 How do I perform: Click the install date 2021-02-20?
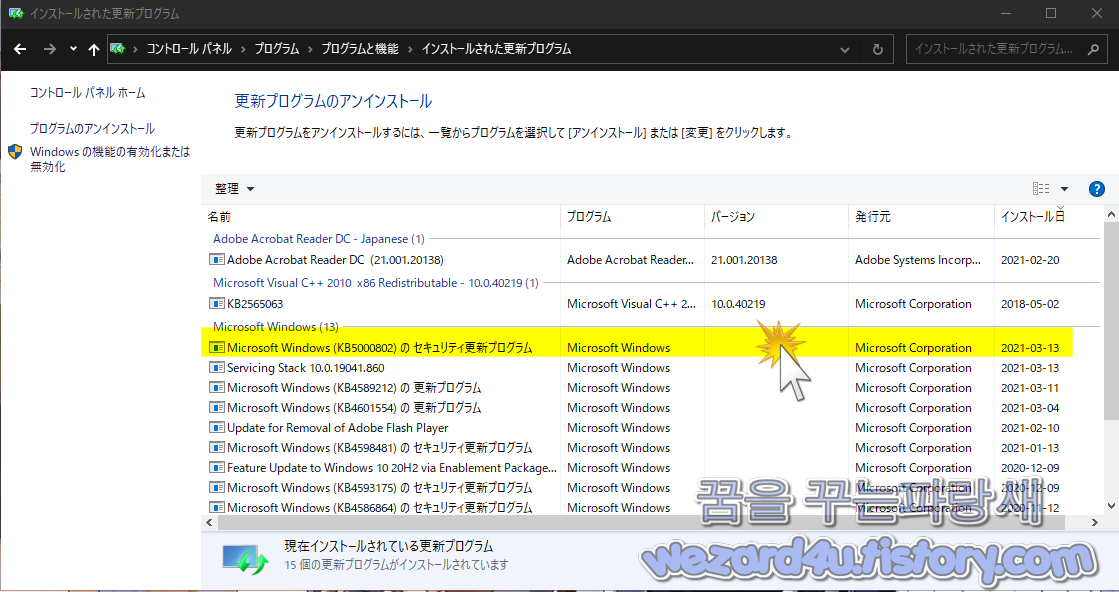pyautogui.click(x=1030, y=260)
